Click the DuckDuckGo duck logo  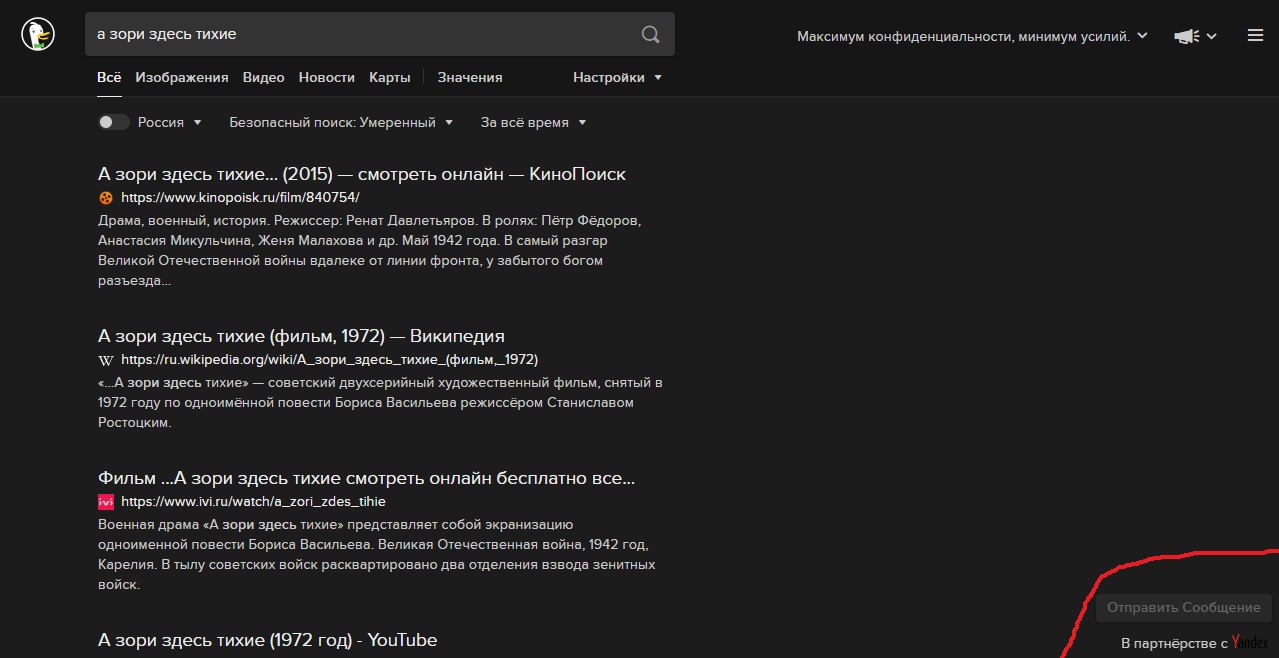(x=37, y=35)
